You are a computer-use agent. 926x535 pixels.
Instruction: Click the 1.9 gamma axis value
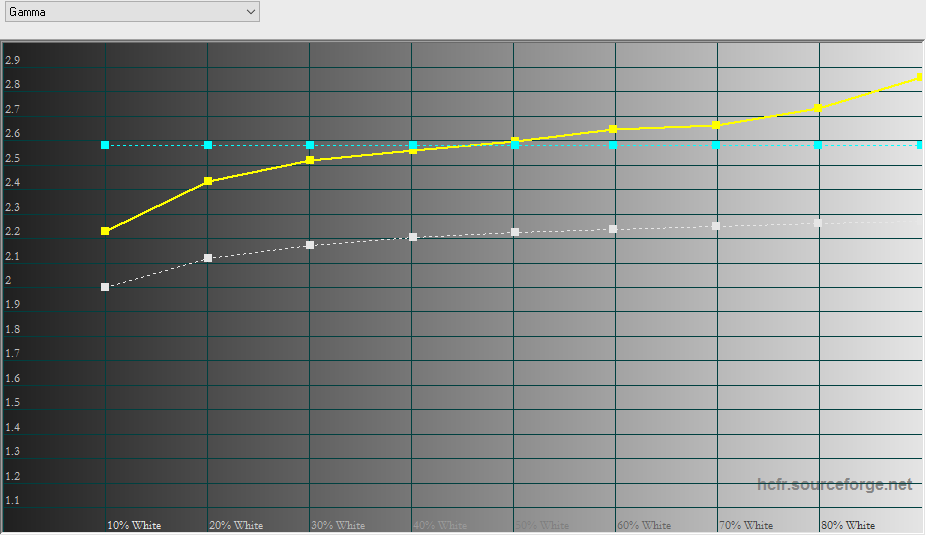(x=12, y=304)
